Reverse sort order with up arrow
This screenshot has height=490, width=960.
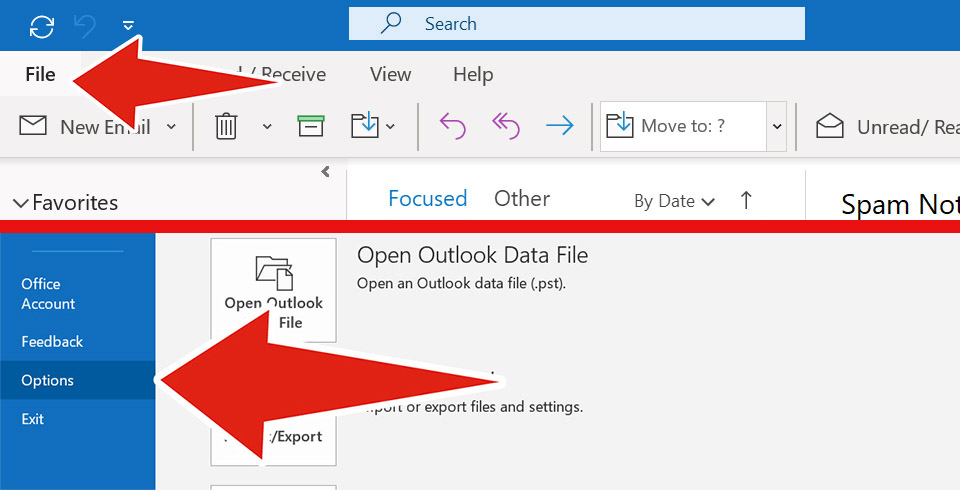tap(746, 200)
